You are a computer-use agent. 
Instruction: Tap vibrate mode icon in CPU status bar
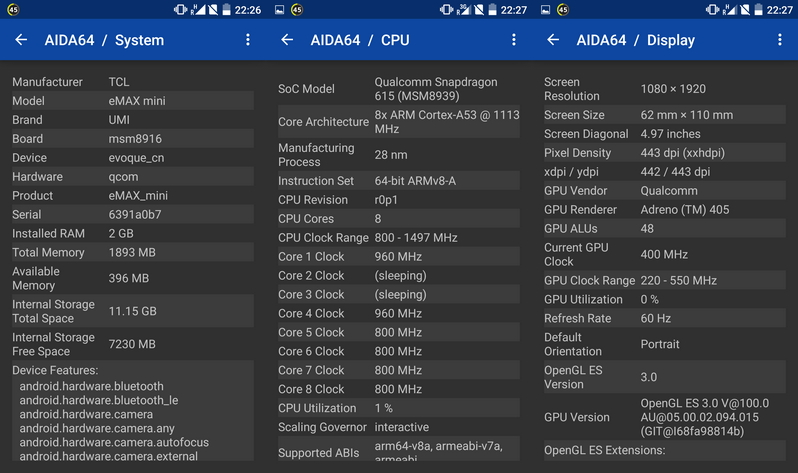coord(446,10)
